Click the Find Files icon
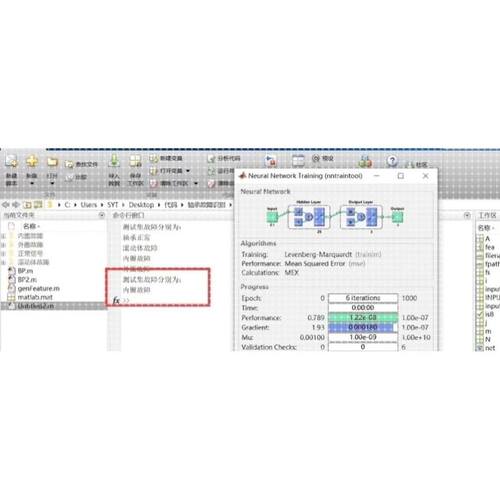500x500 pixels. coord(69,164)
